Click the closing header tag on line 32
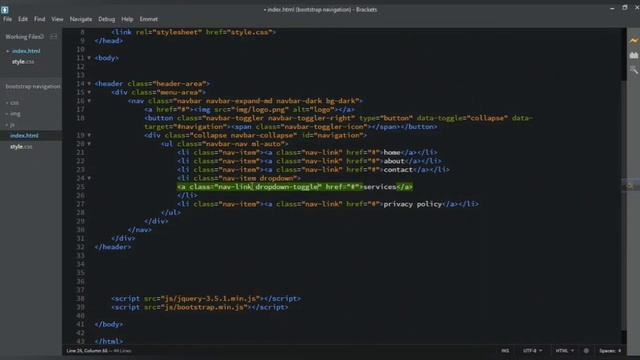This screenshot has height=360, width=640. pyautogui.click(x=113, y=247)
